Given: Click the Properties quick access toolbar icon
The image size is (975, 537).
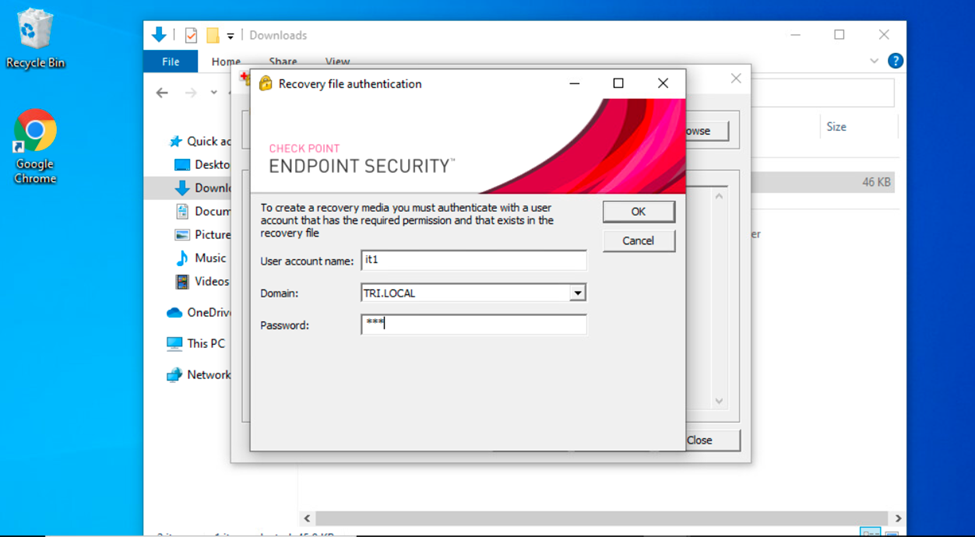Looking at the screenshot, I should [x=191, y=35].
